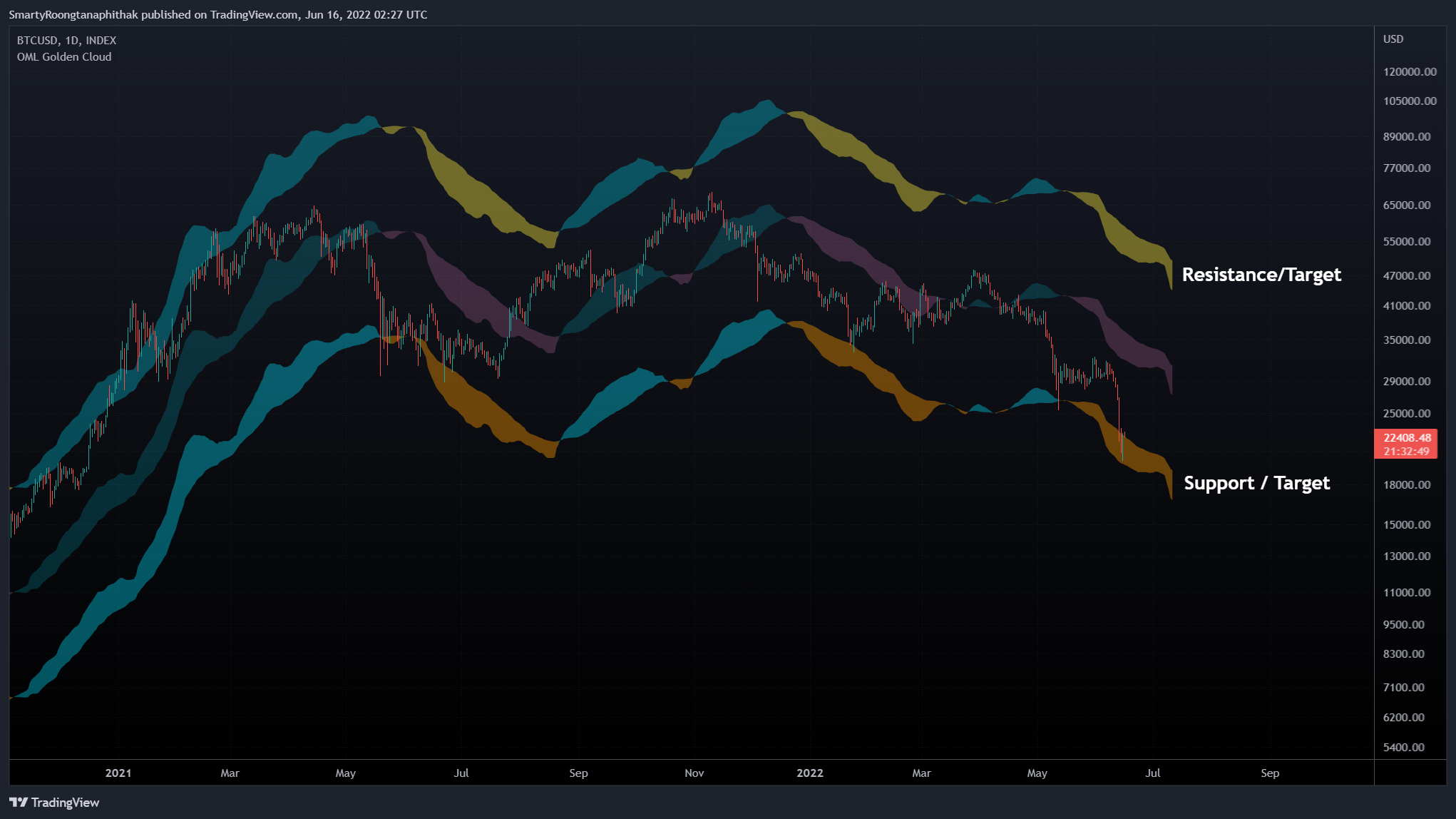Viewport: 1456px width, 819px height.
Task: Click the Mar label after 2021
Action: [x=230, y=773]
